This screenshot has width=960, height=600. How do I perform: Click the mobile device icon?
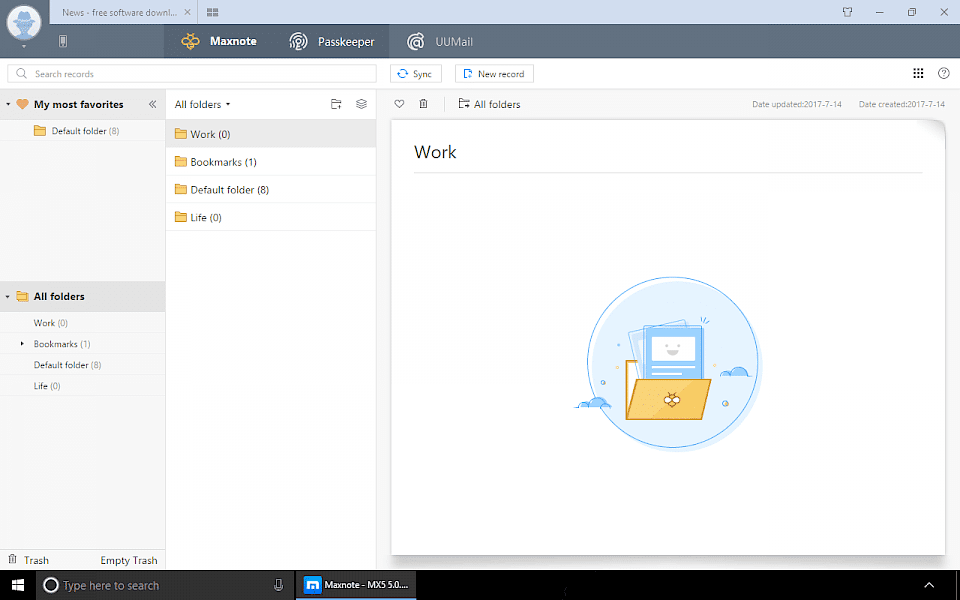[x=62, y=41]
